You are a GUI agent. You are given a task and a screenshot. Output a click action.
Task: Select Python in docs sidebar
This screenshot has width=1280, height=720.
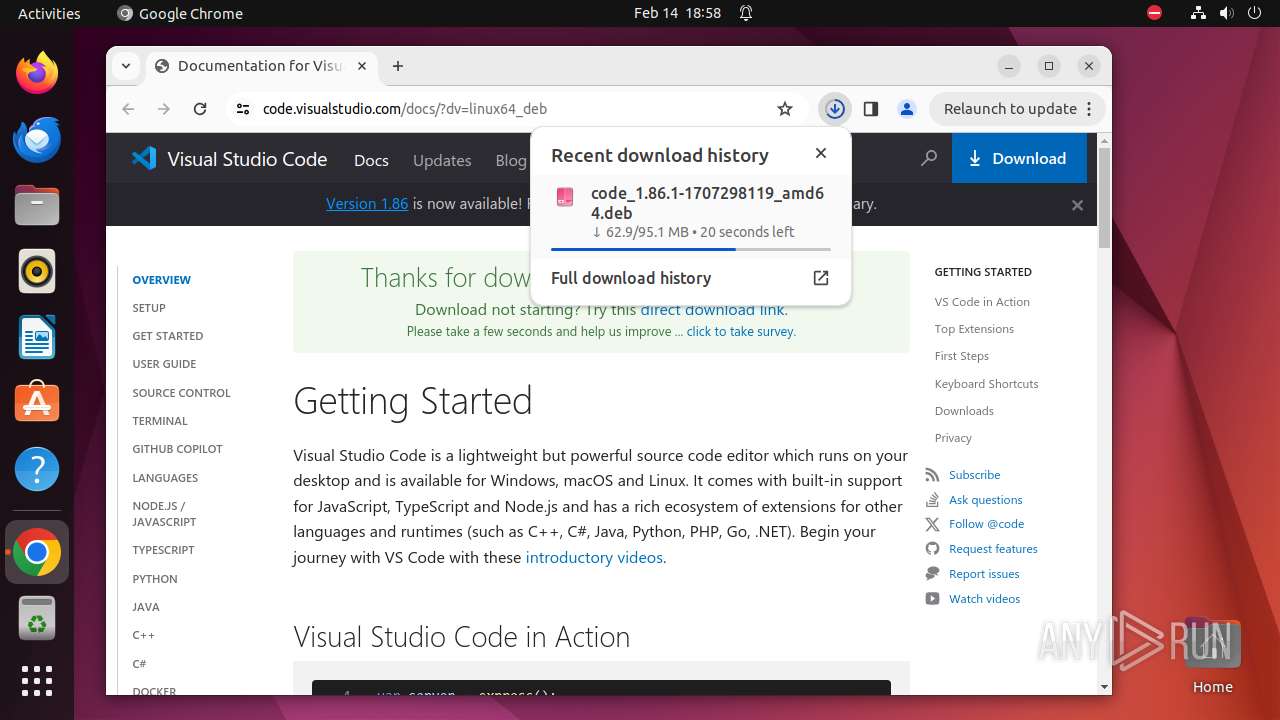tap(155, 579)
